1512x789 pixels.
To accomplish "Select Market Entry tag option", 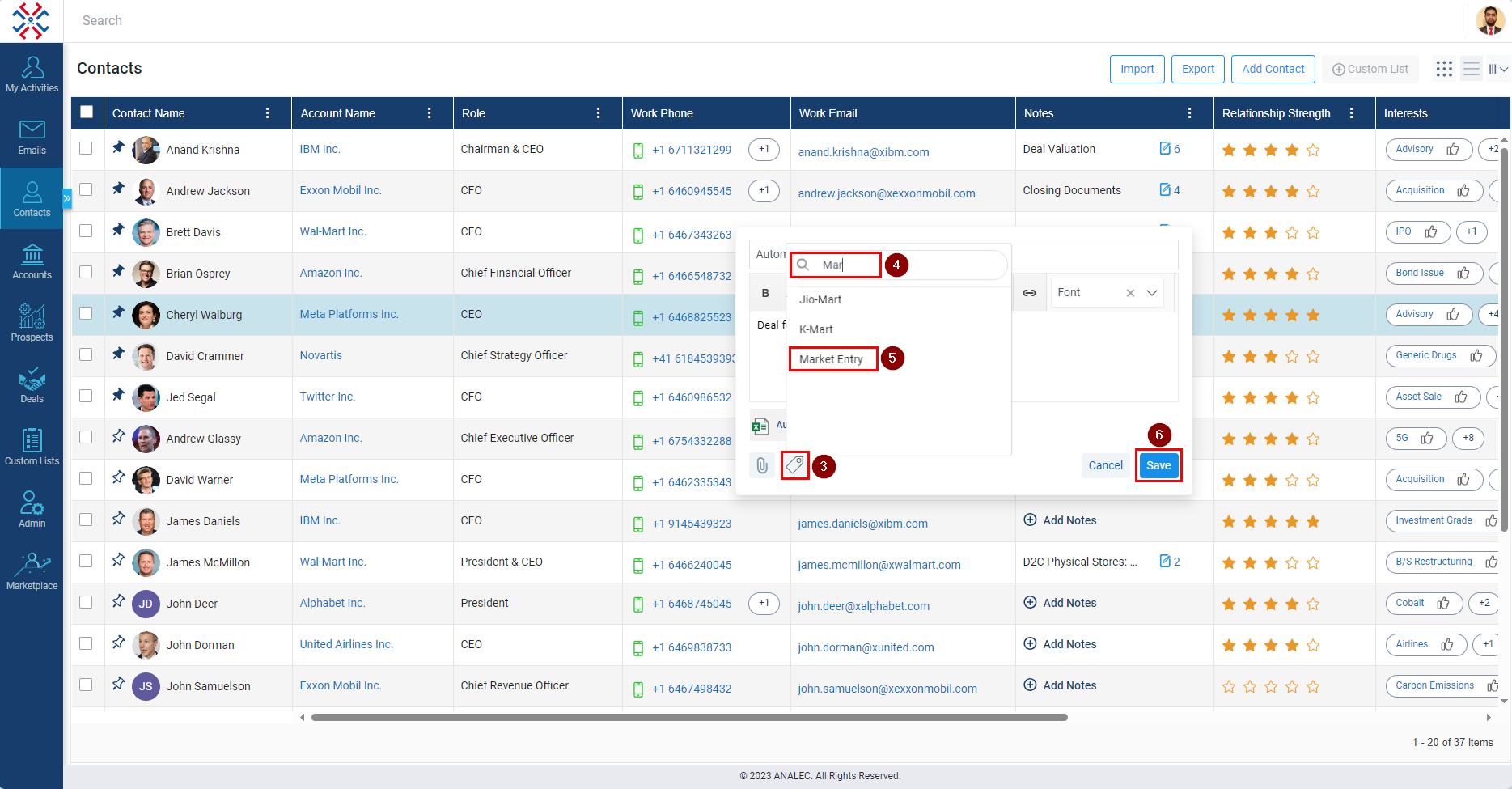I will pos(831,359).
